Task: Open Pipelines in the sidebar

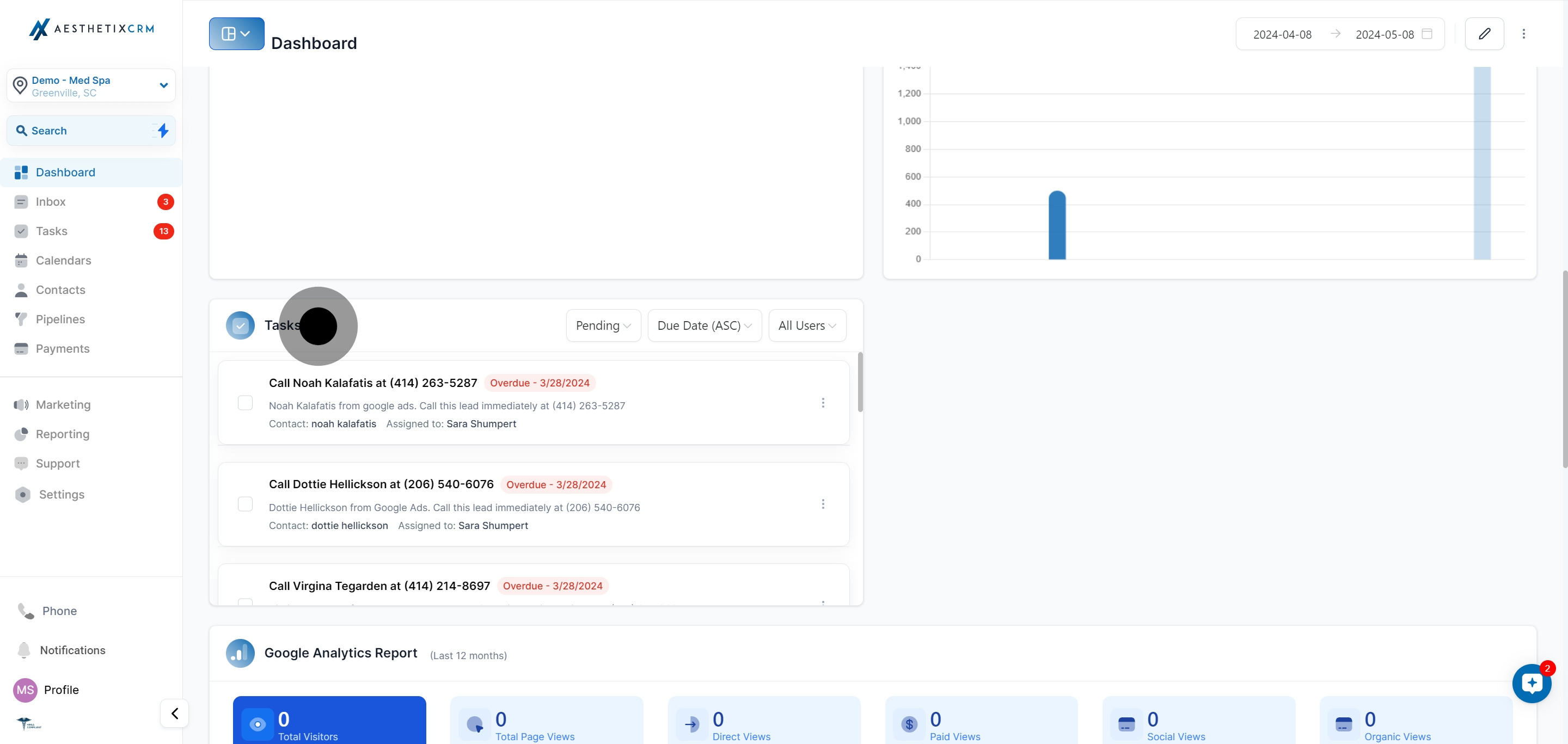Action: point(60,319)
